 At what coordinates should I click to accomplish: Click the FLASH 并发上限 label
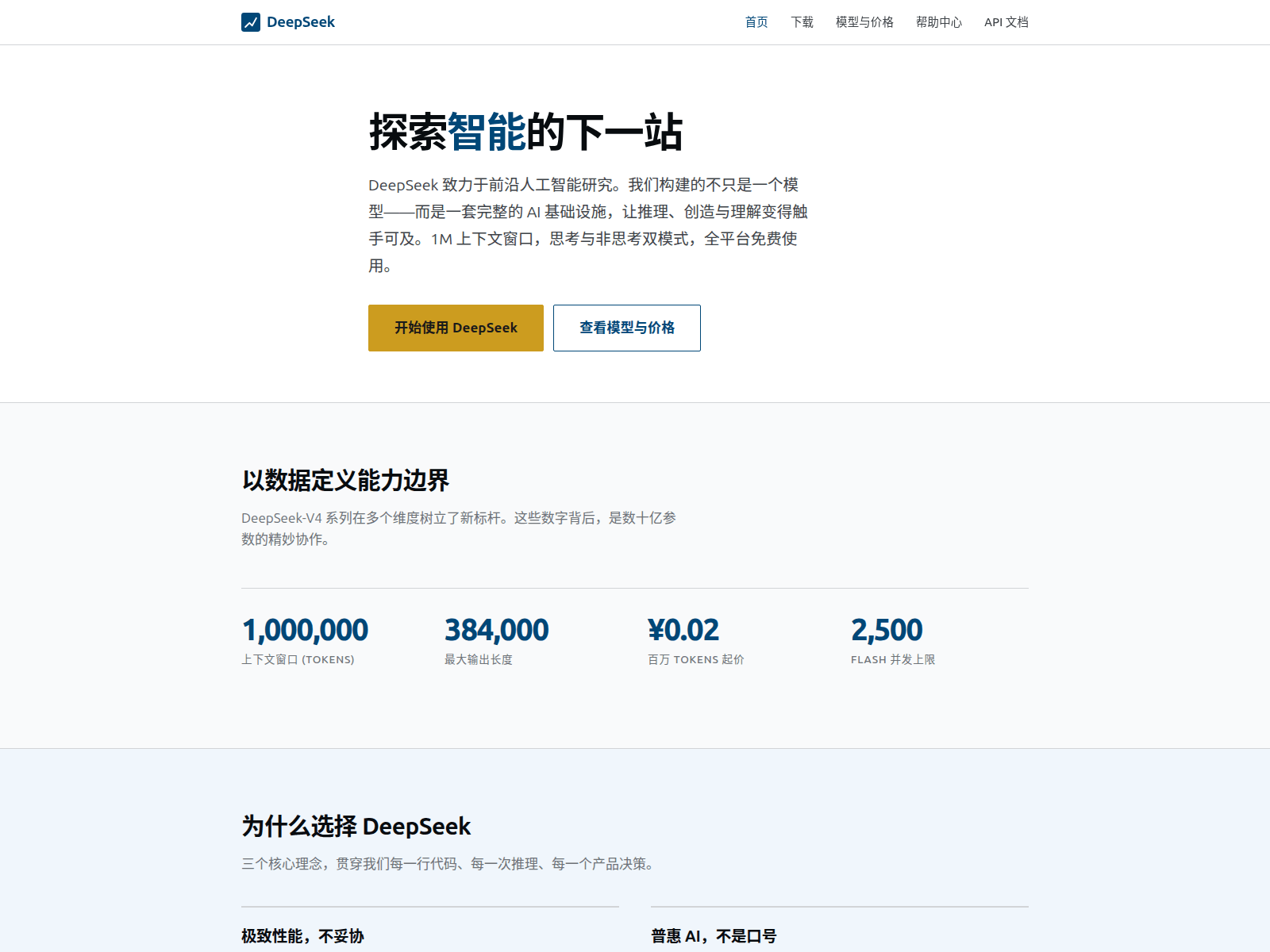(893, 659)
